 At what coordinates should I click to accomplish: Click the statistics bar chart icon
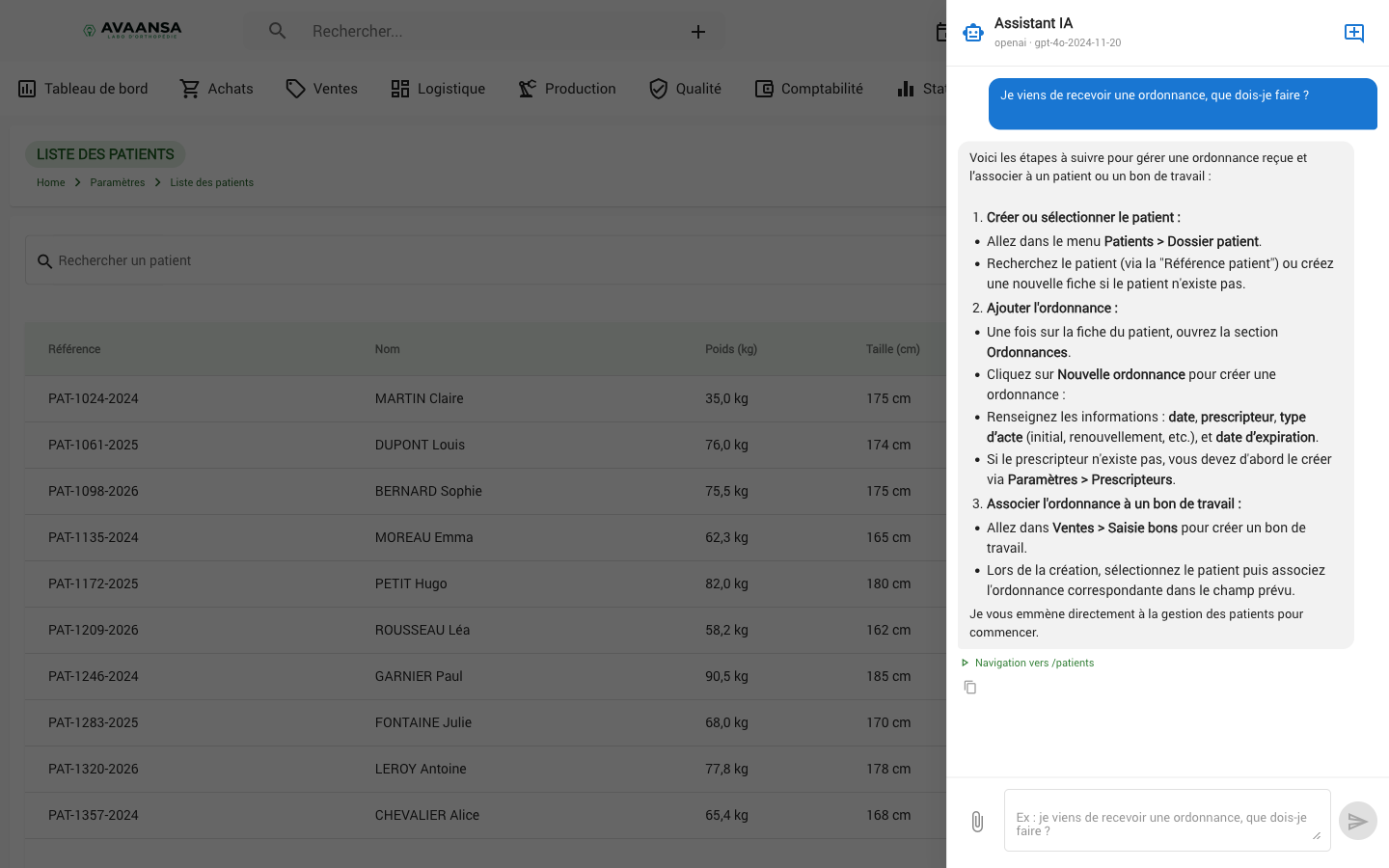(x=906, y=89)
